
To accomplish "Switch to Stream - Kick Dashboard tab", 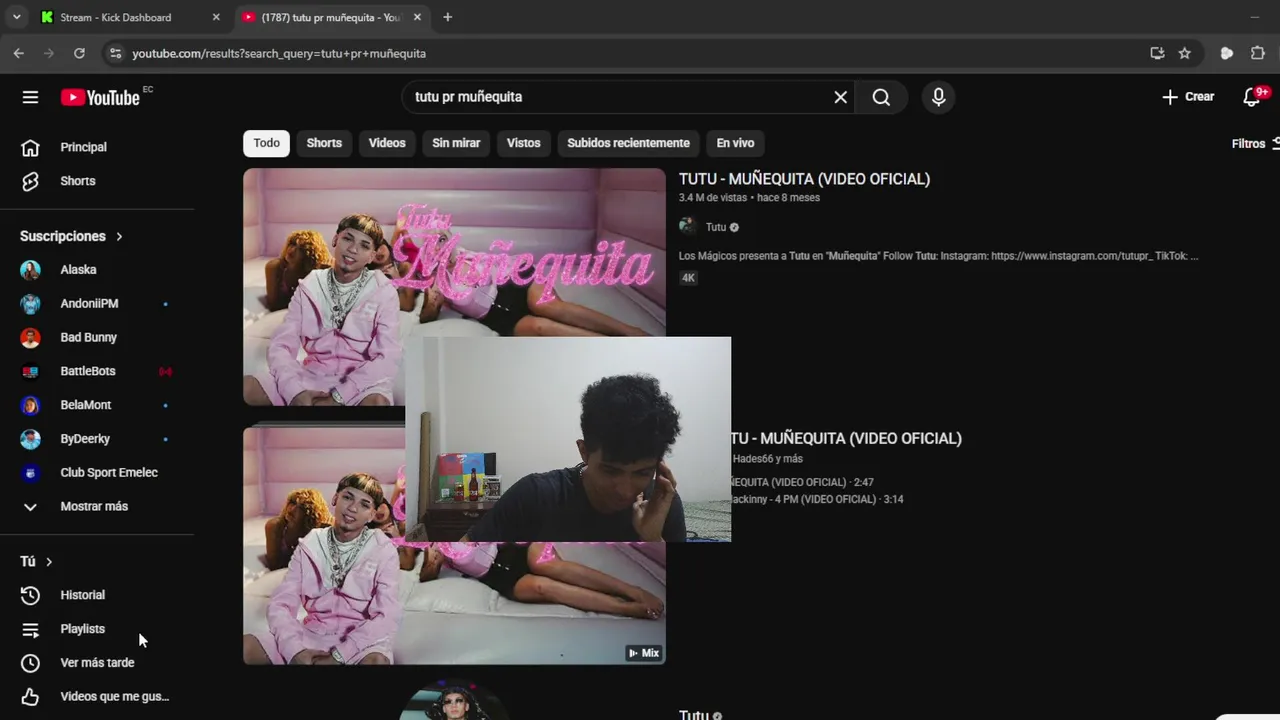I will tap(115, 17).
